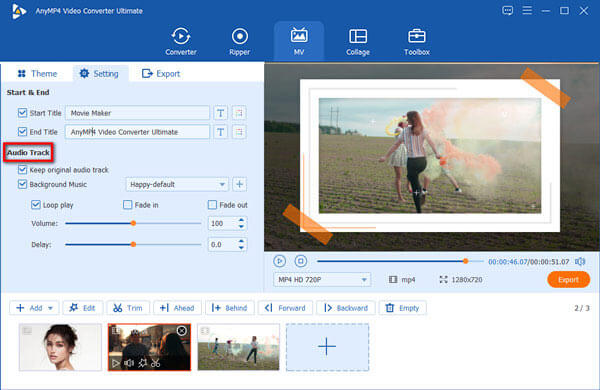Click the Volume value field 100
600x390 pixels.
coord(222,224)
